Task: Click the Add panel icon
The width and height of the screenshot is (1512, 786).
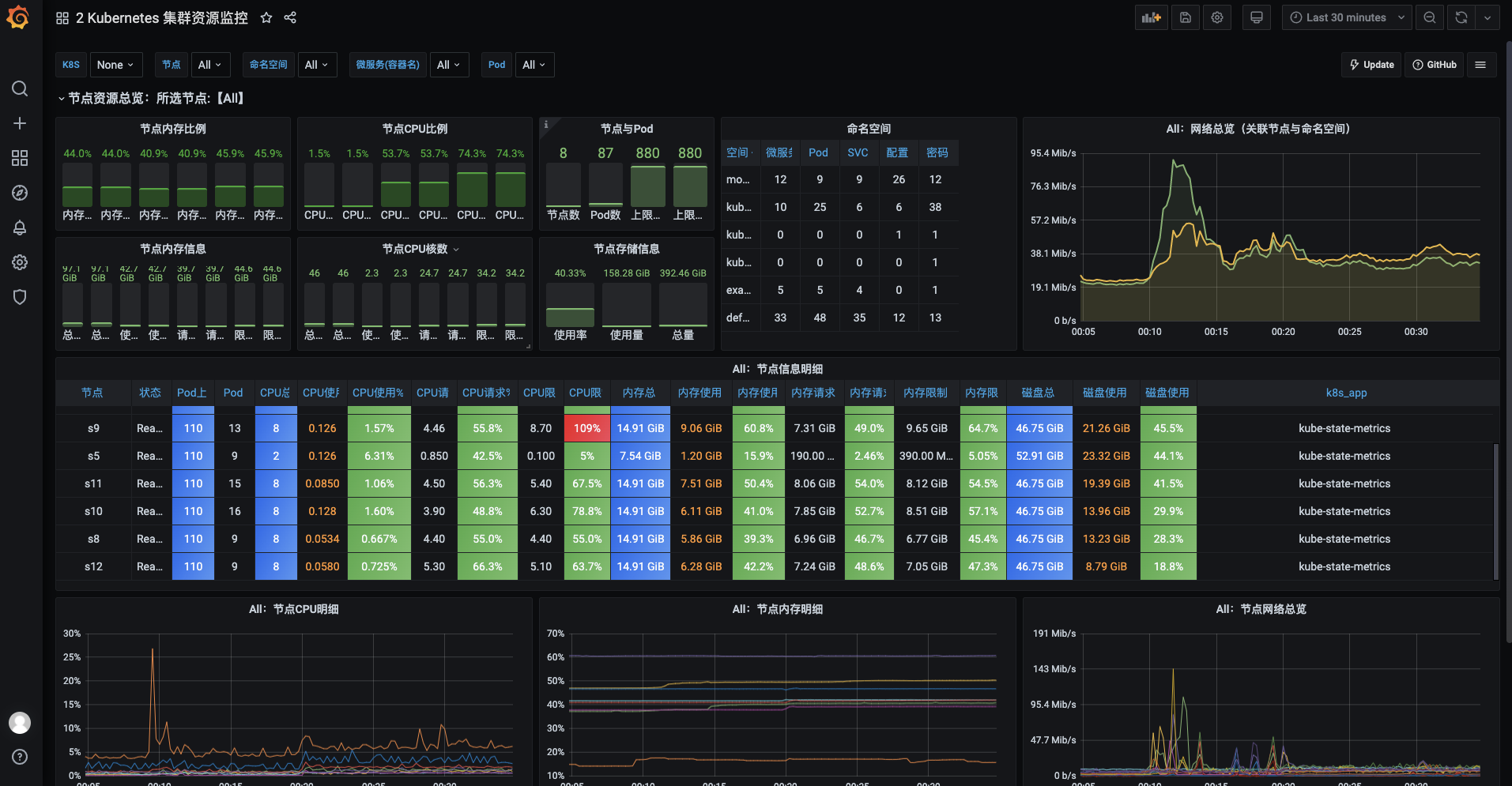Action: click(1152, 17)
